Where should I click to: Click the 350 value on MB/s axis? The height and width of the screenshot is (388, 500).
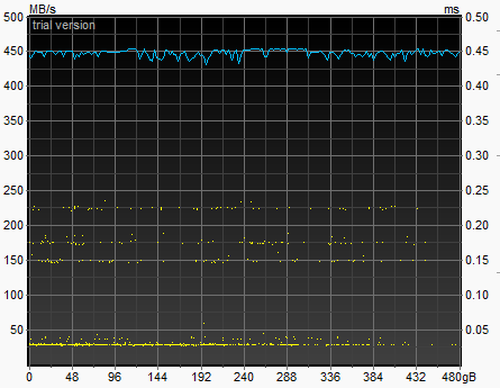point(13,121)
